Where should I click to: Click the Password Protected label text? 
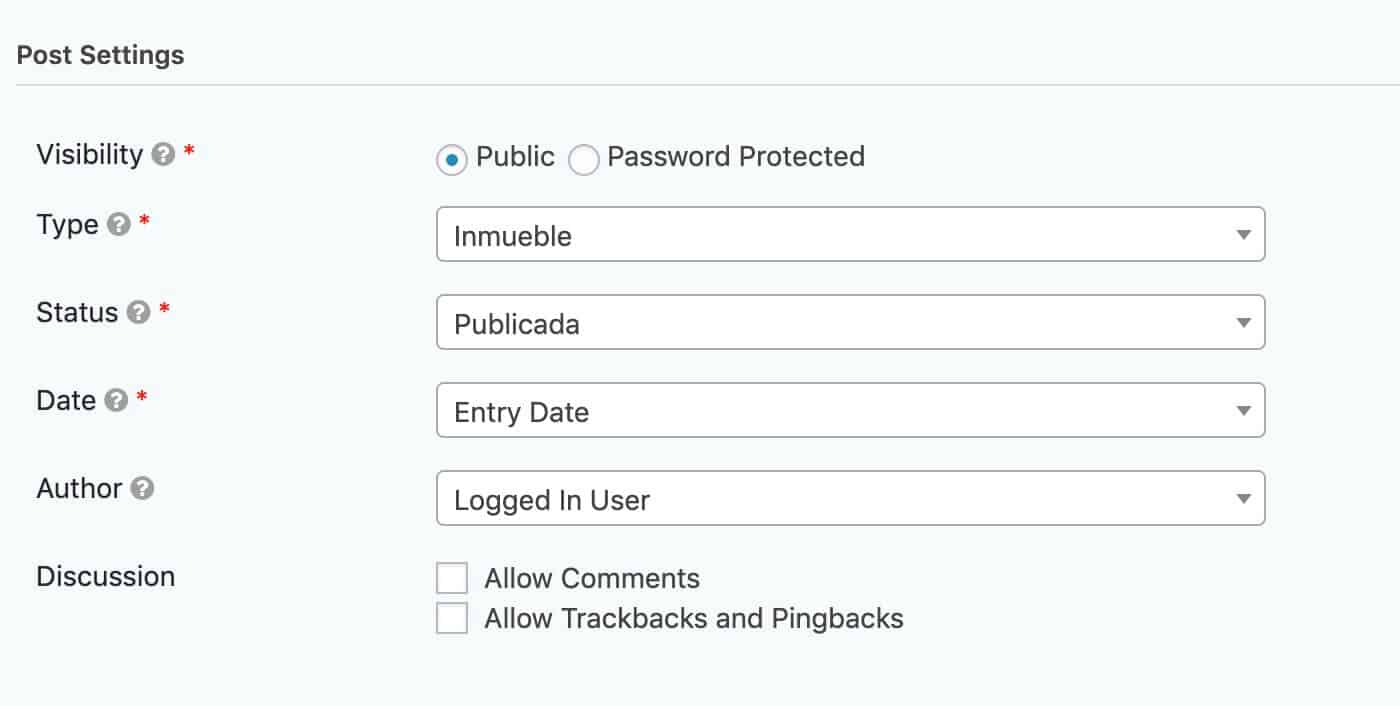coord(736,157)
